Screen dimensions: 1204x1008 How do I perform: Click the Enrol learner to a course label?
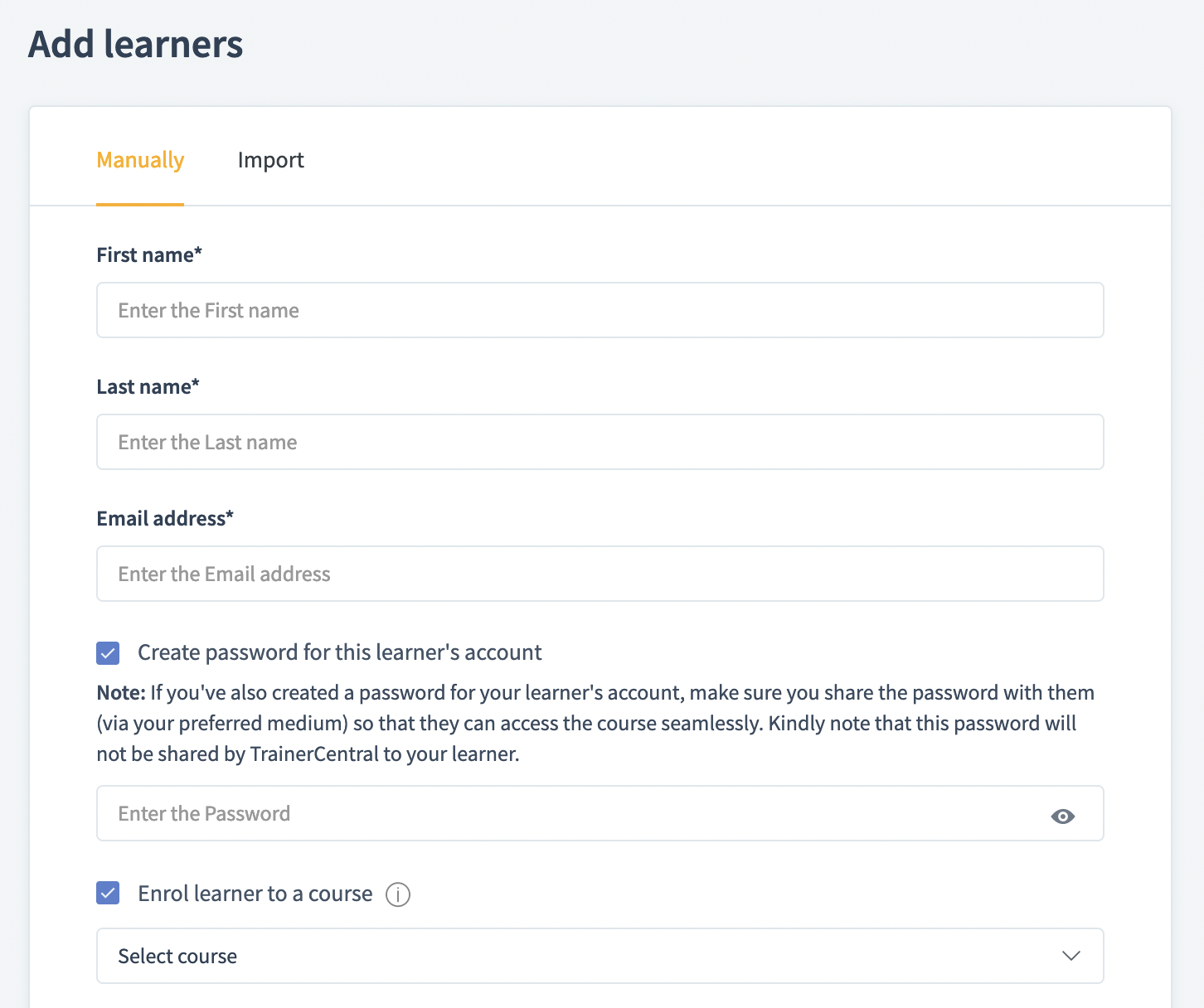click(x=255, y=894)
